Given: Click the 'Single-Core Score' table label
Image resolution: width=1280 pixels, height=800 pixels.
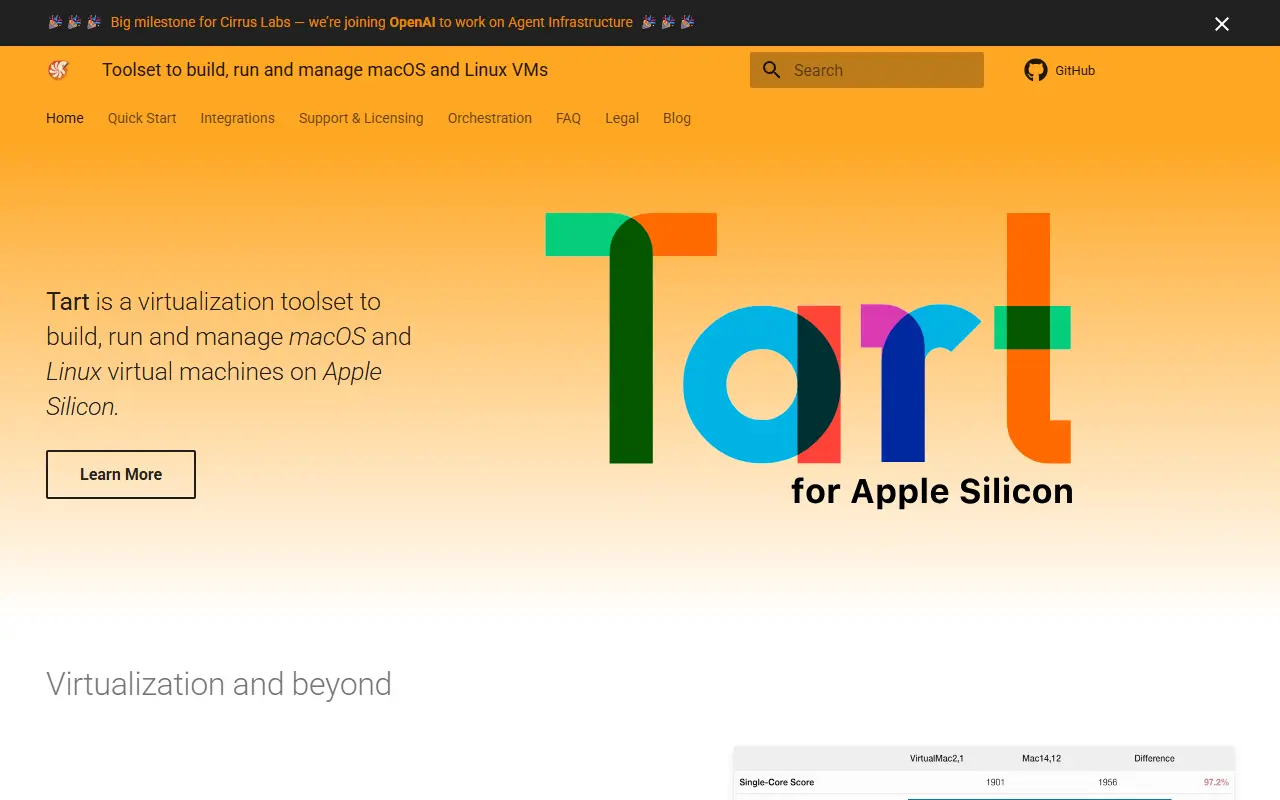Looking at the screenshot, I should (776, 782).
